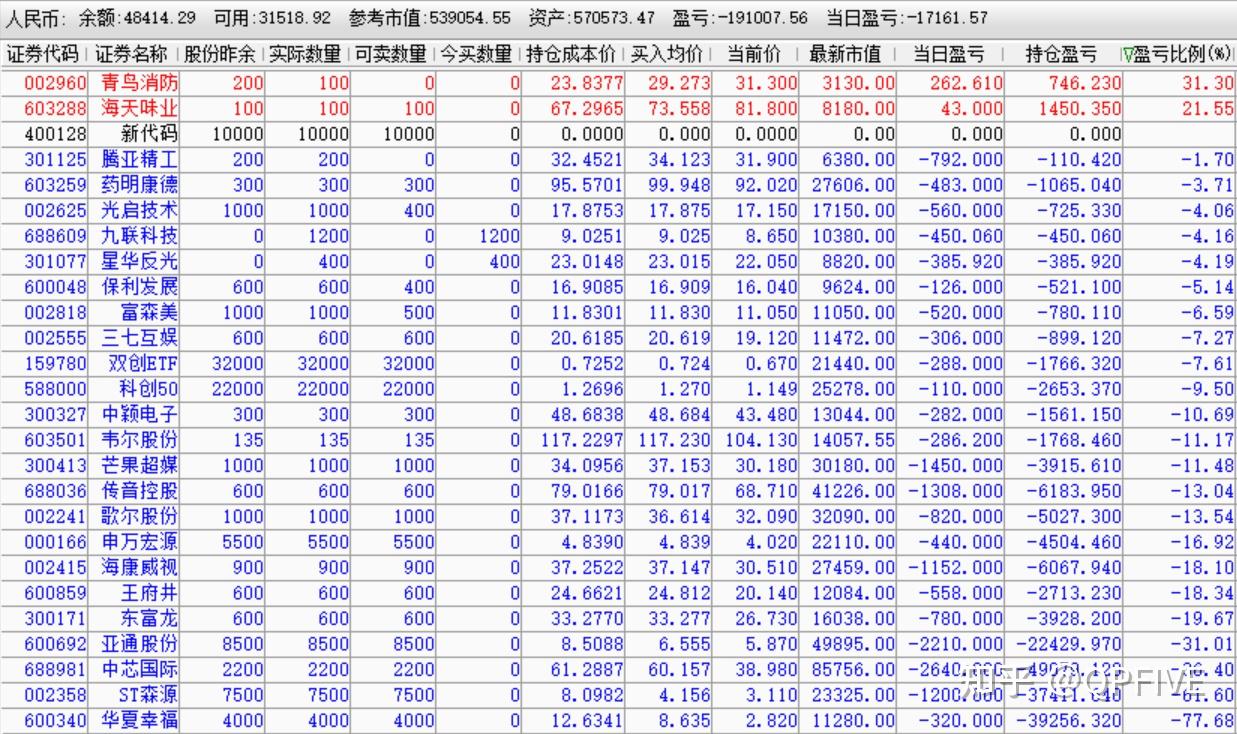Select the 王府井 stock name
The height and width of the screenshot is (734, 1237).
tap(150, 593)
